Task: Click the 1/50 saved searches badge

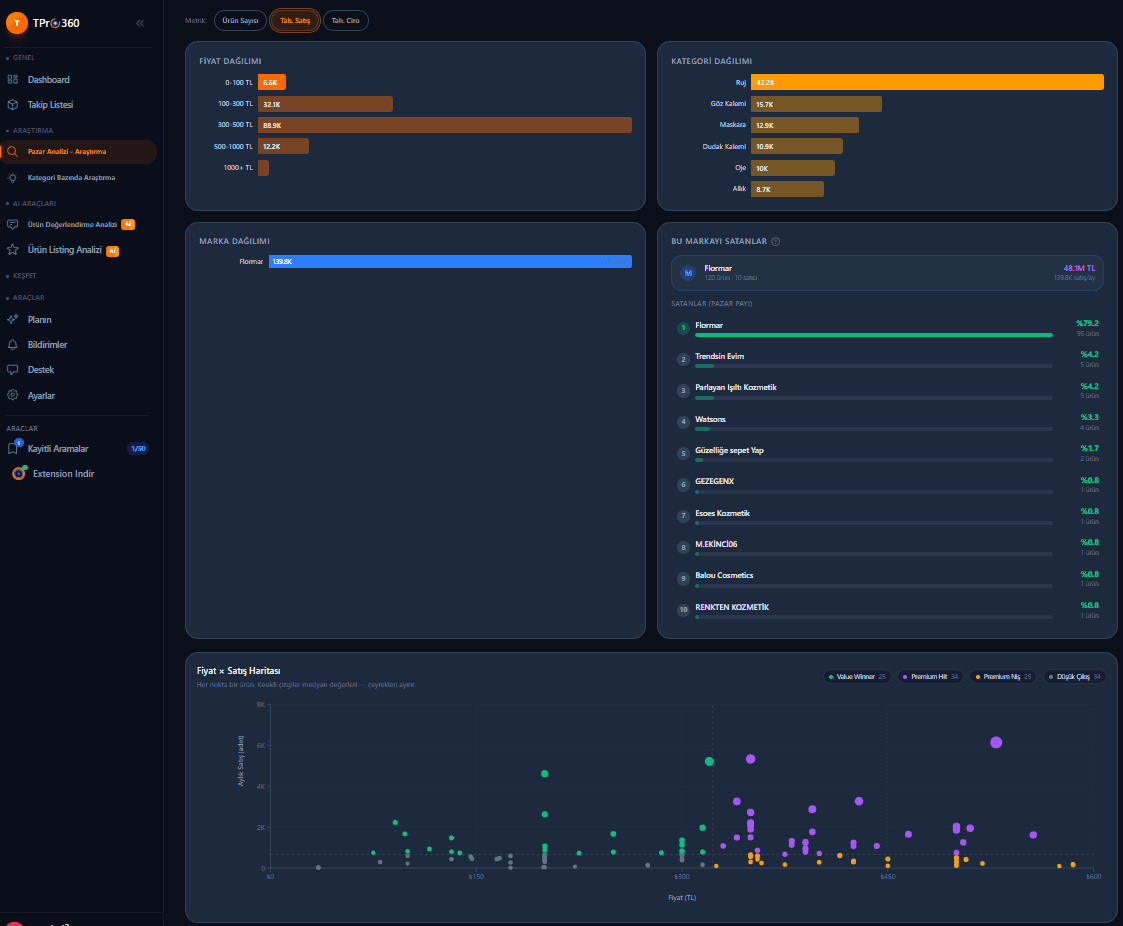Action: click(138, 449)
